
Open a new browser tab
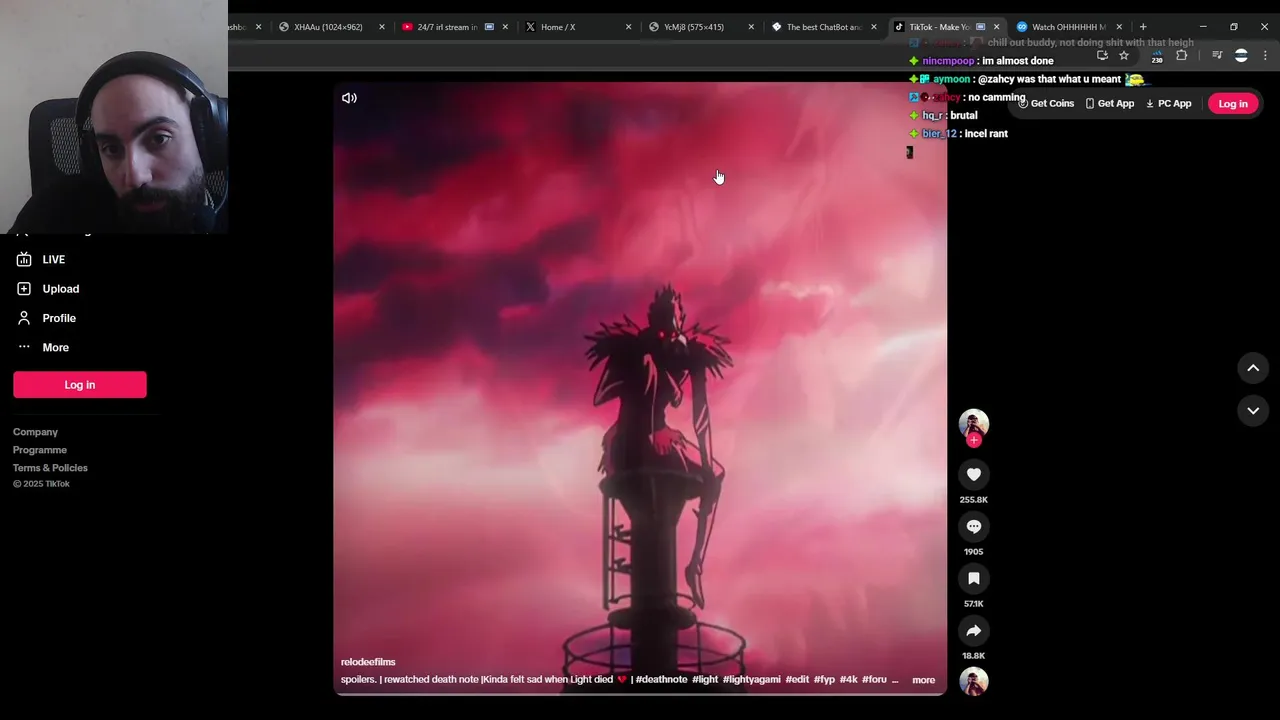pyautogui.click(x=1143, y=27)
